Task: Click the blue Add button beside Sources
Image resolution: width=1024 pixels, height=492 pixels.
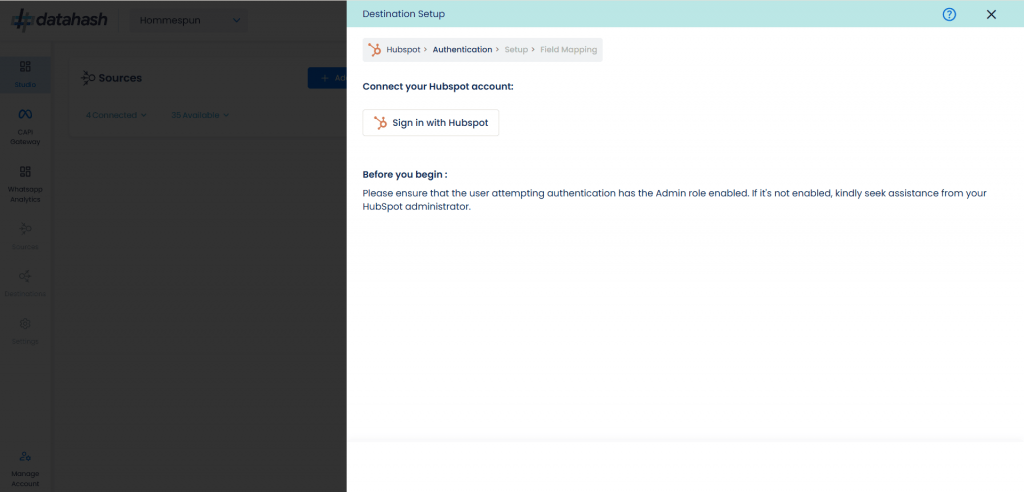Action: coord(327,78)
